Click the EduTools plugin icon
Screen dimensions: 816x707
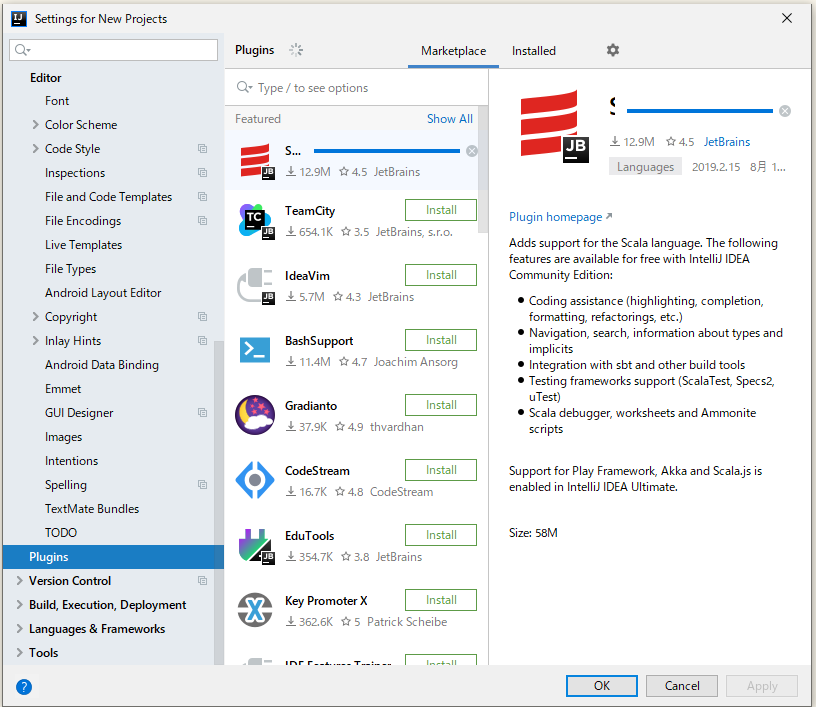pos(256,546)
